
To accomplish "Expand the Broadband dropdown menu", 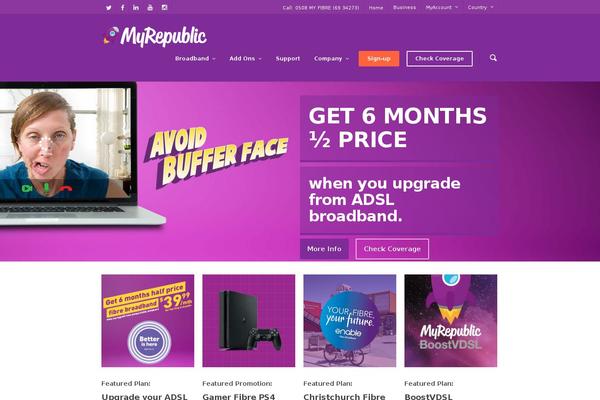I will pyautogui.click(x=195, y=59).
